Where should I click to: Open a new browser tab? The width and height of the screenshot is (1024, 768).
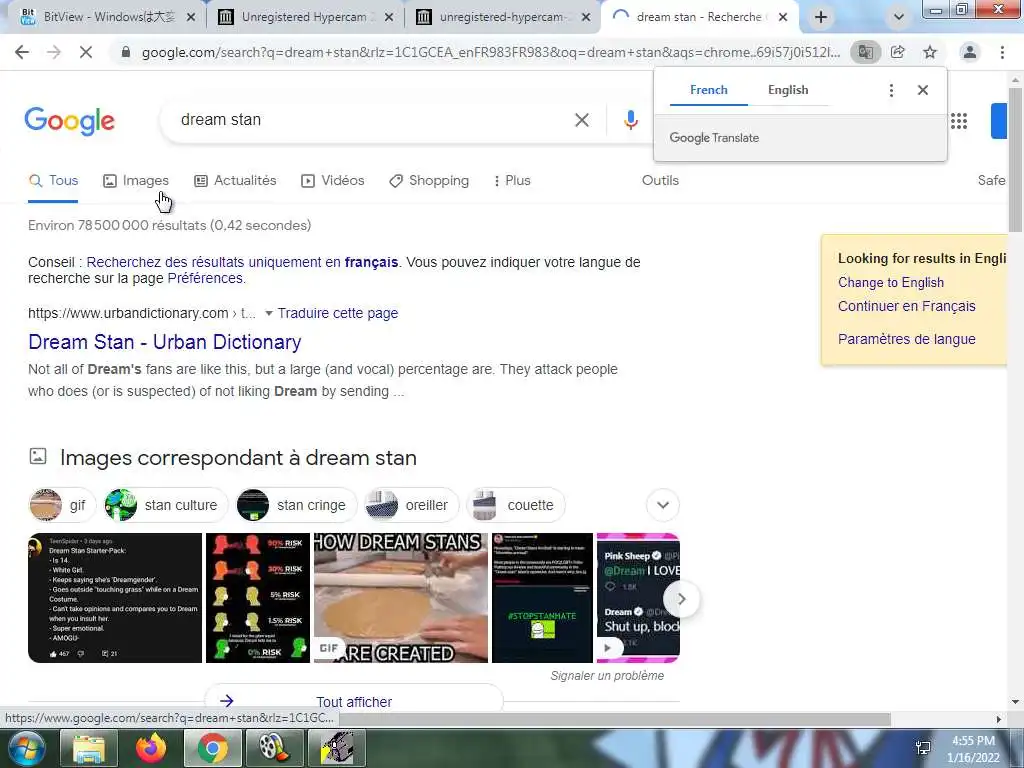(821, 17)
